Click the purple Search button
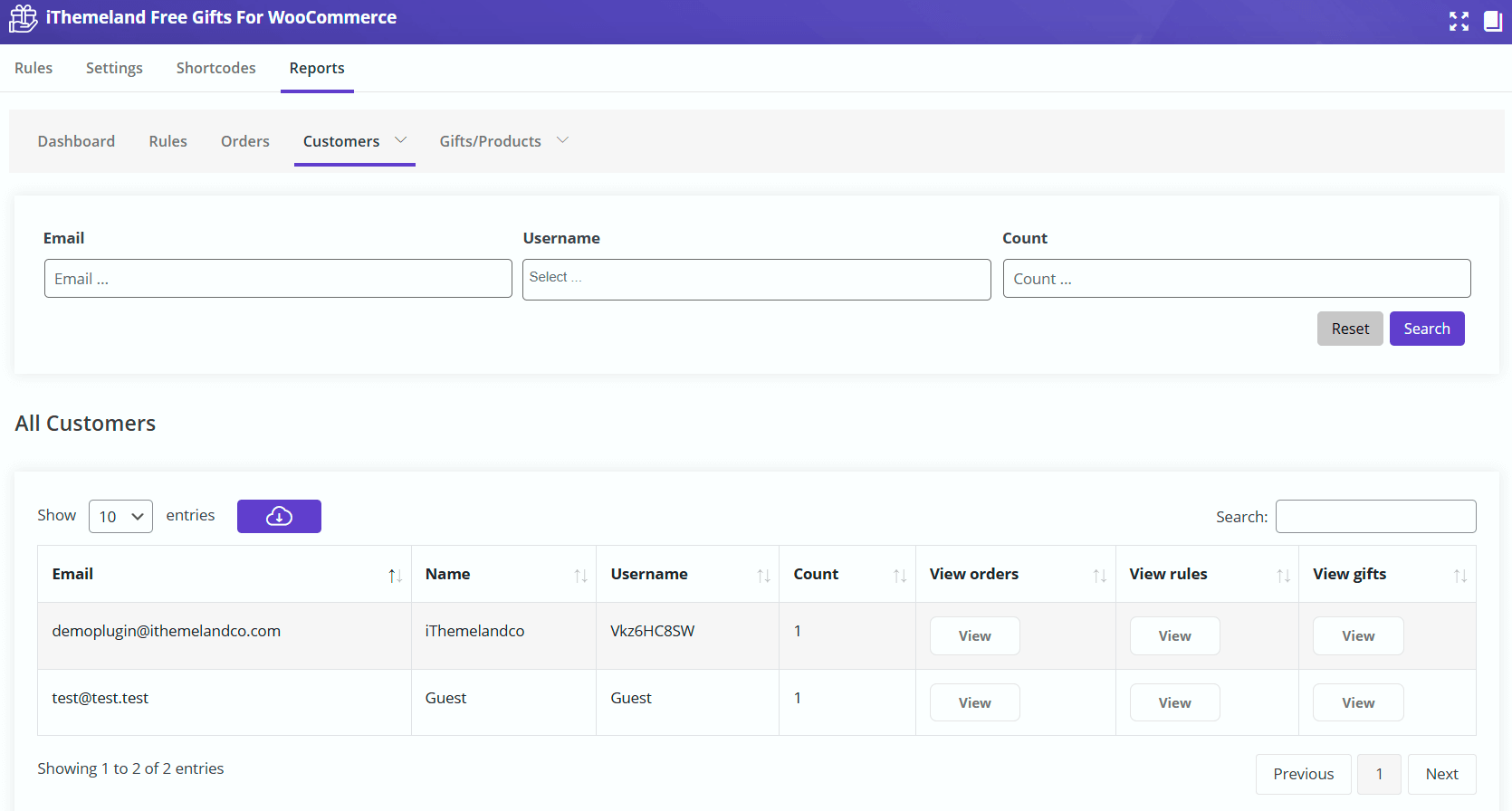The width and height of the screenshot is (1512, 811). point(1427,329)
